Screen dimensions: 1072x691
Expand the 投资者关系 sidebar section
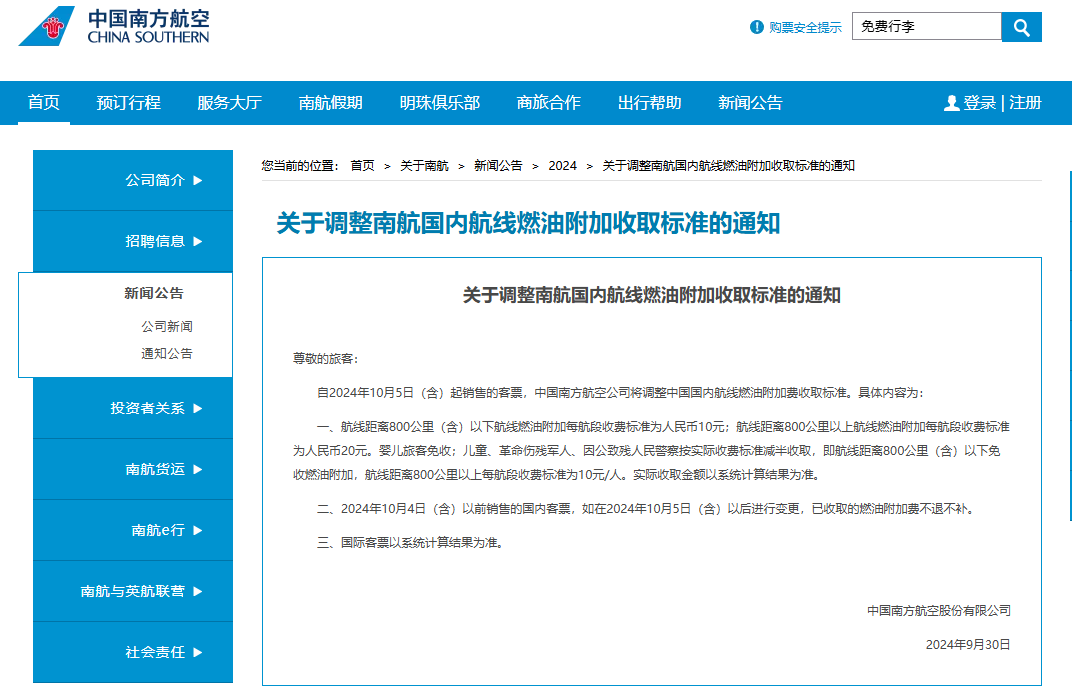157,408
